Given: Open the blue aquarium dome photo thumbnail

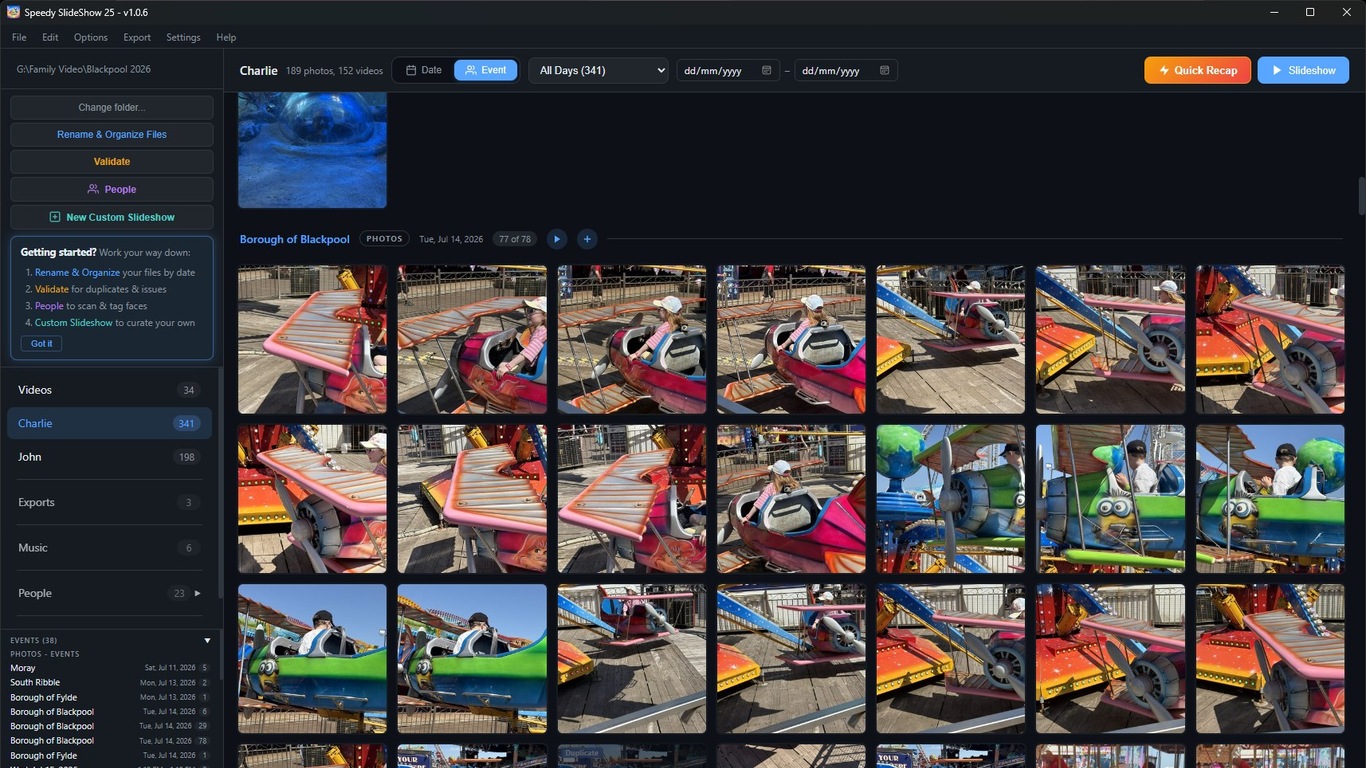Looking at the screenshot, I should [312, 150].
